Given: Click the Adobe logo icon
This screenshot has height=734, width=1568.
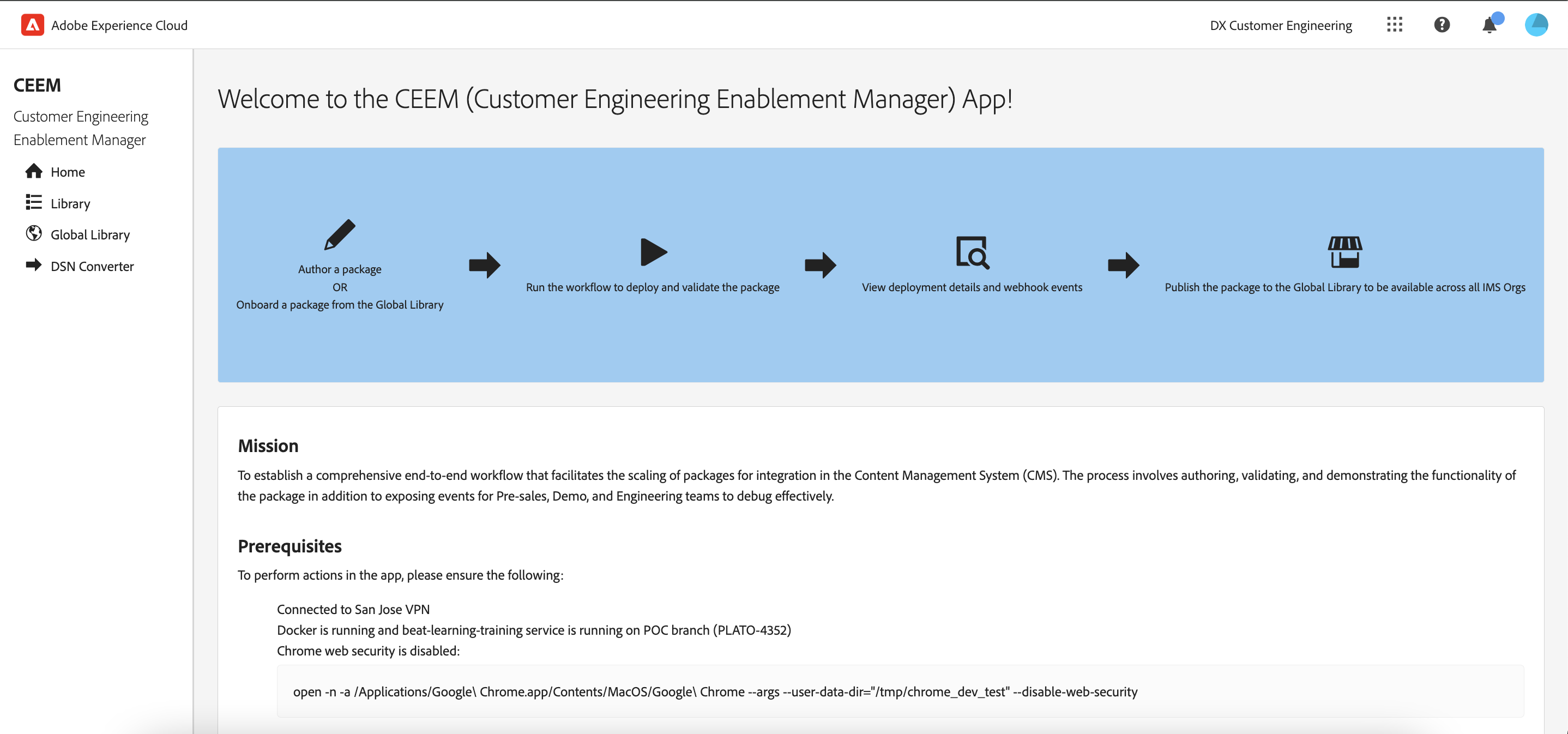Looking at the screenshot, I should click(x=32, y=25).
